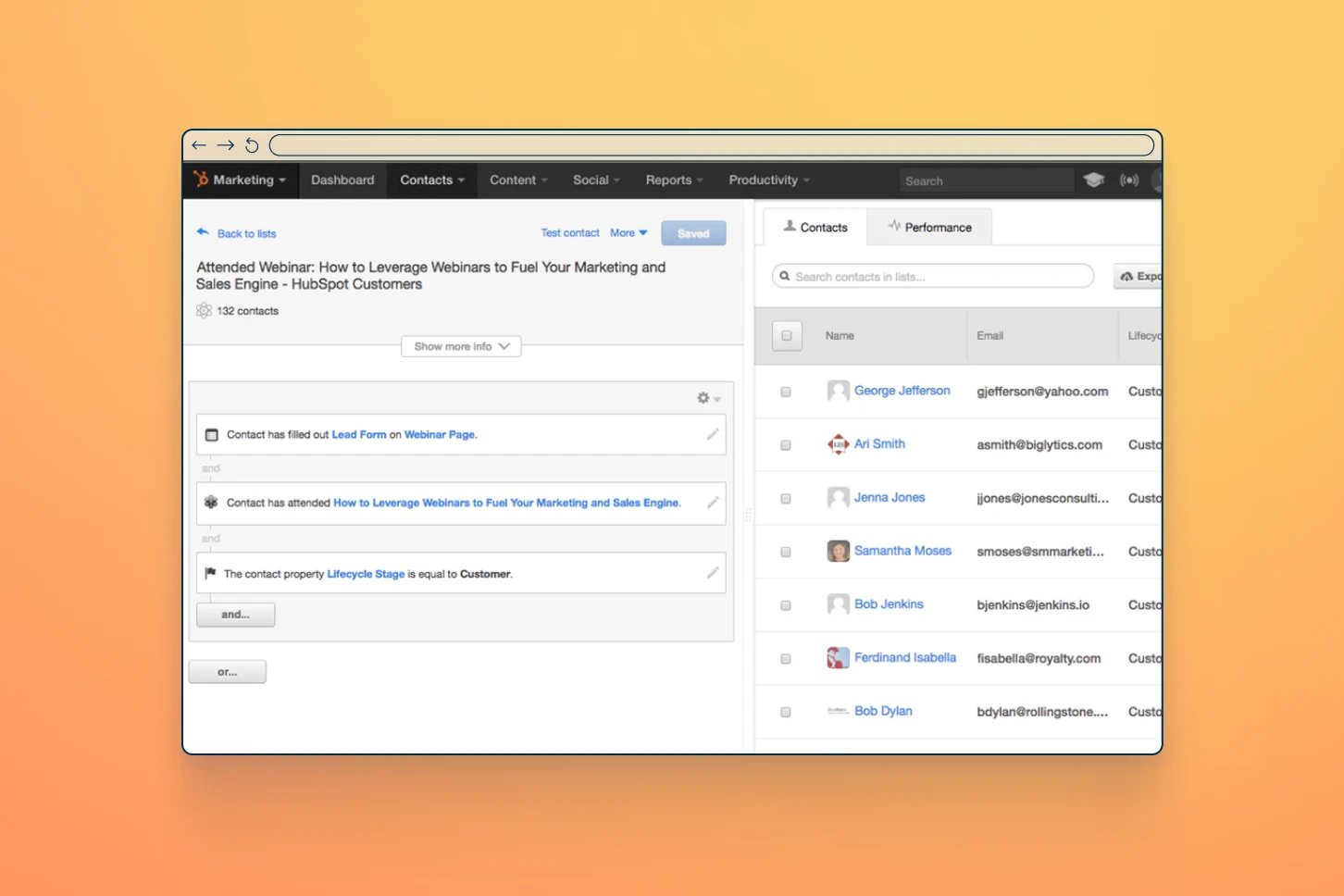Click the Test contact link
Viewport: 1344px width, 896px height.
pos(570,233)
